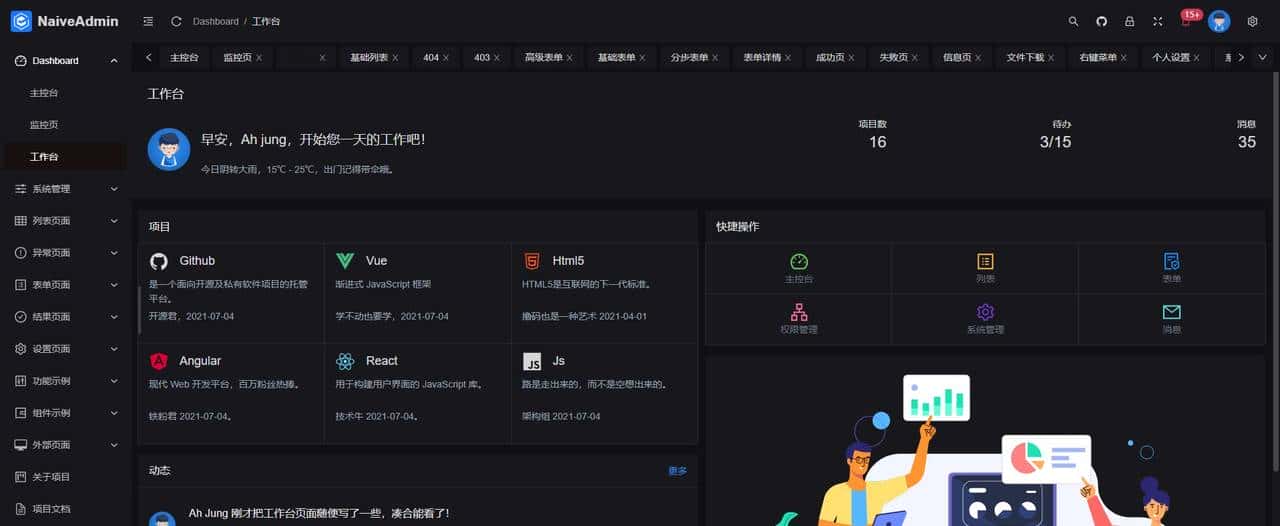Close the 表单详情 tab
Viewport: 1280px width, 526px height.
coord(789,58)
